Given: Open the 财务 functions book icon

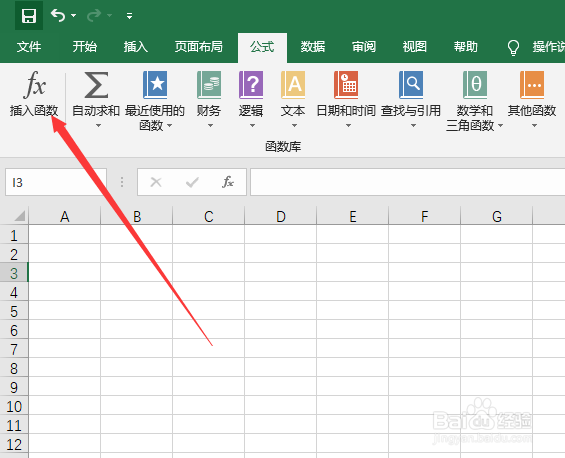Looking at the screenshot, I should click(209, 85).
